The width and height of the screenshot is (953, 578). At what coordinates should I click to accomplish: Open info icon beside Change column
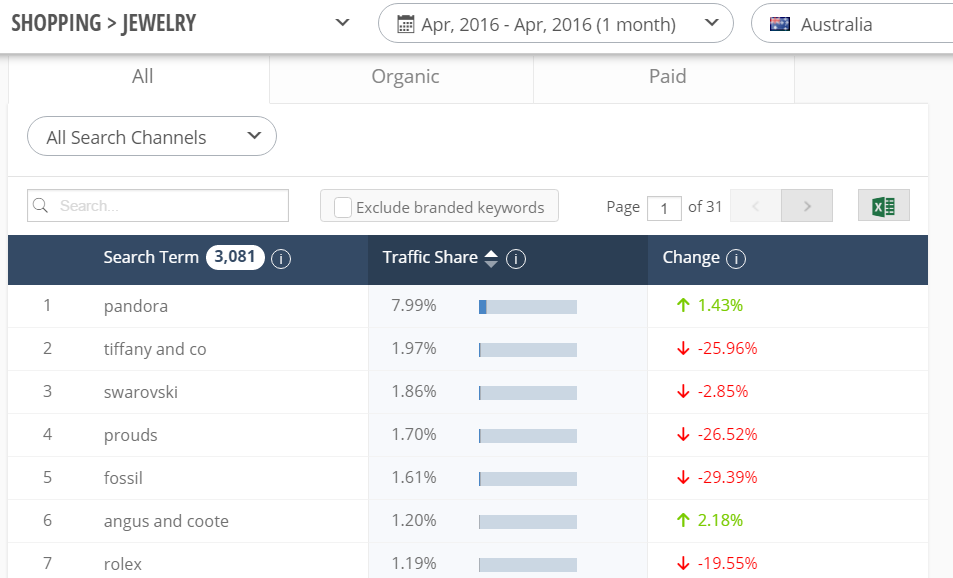[736, 259]
